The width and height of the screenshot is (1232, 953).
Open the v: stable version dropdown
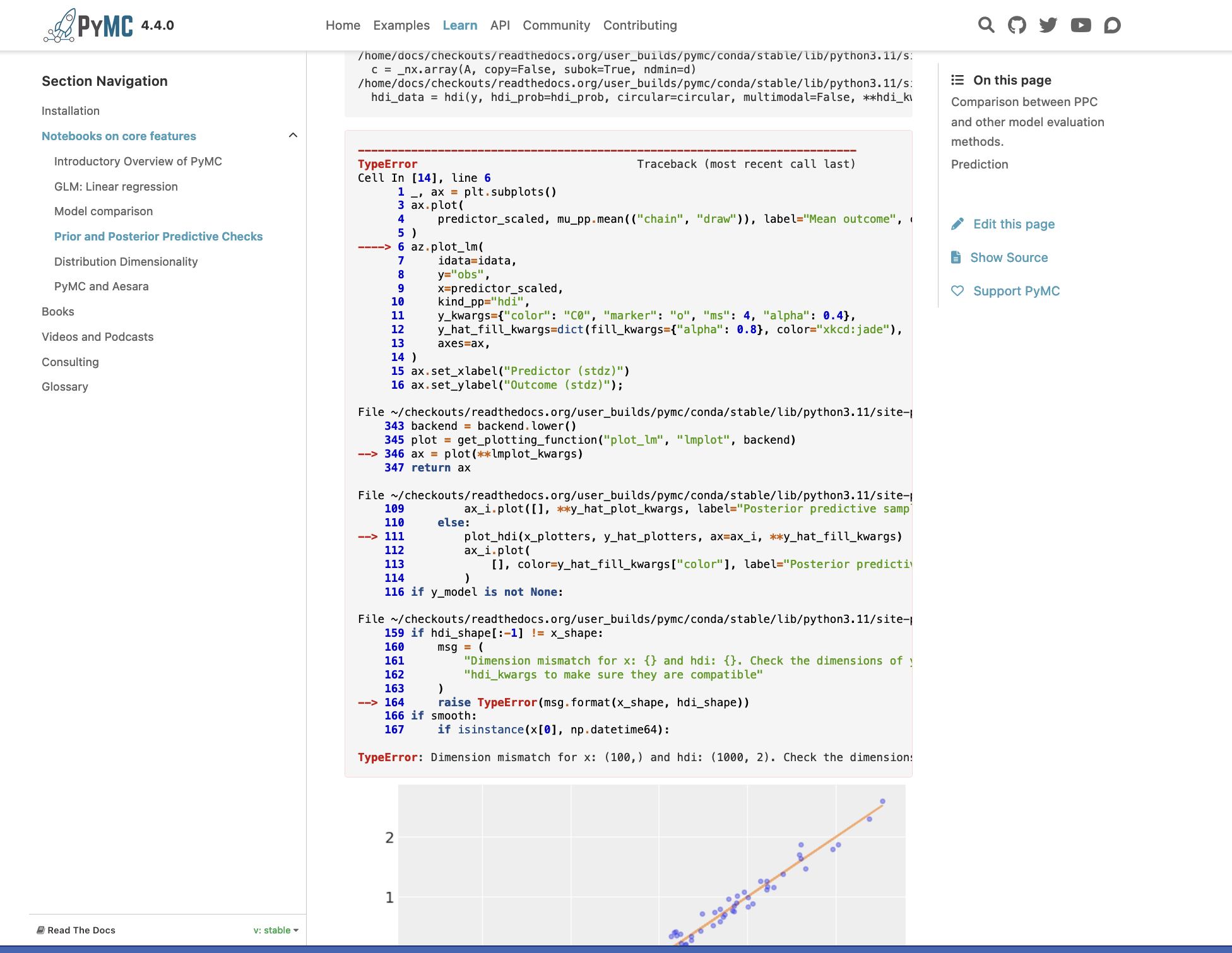coord(276,930)
